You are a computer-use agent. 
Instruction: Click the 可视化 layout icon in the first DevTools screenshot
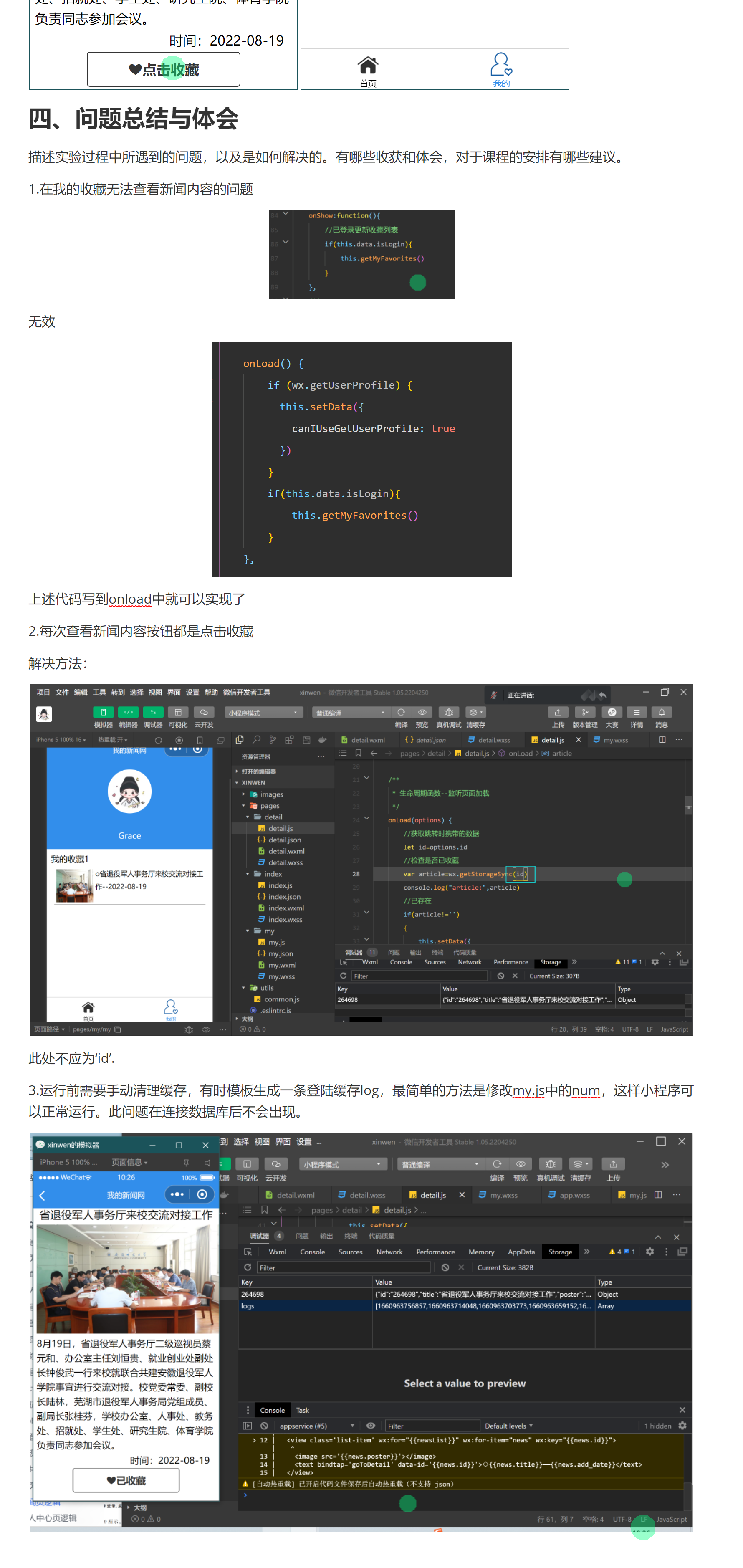click(178, 712)
